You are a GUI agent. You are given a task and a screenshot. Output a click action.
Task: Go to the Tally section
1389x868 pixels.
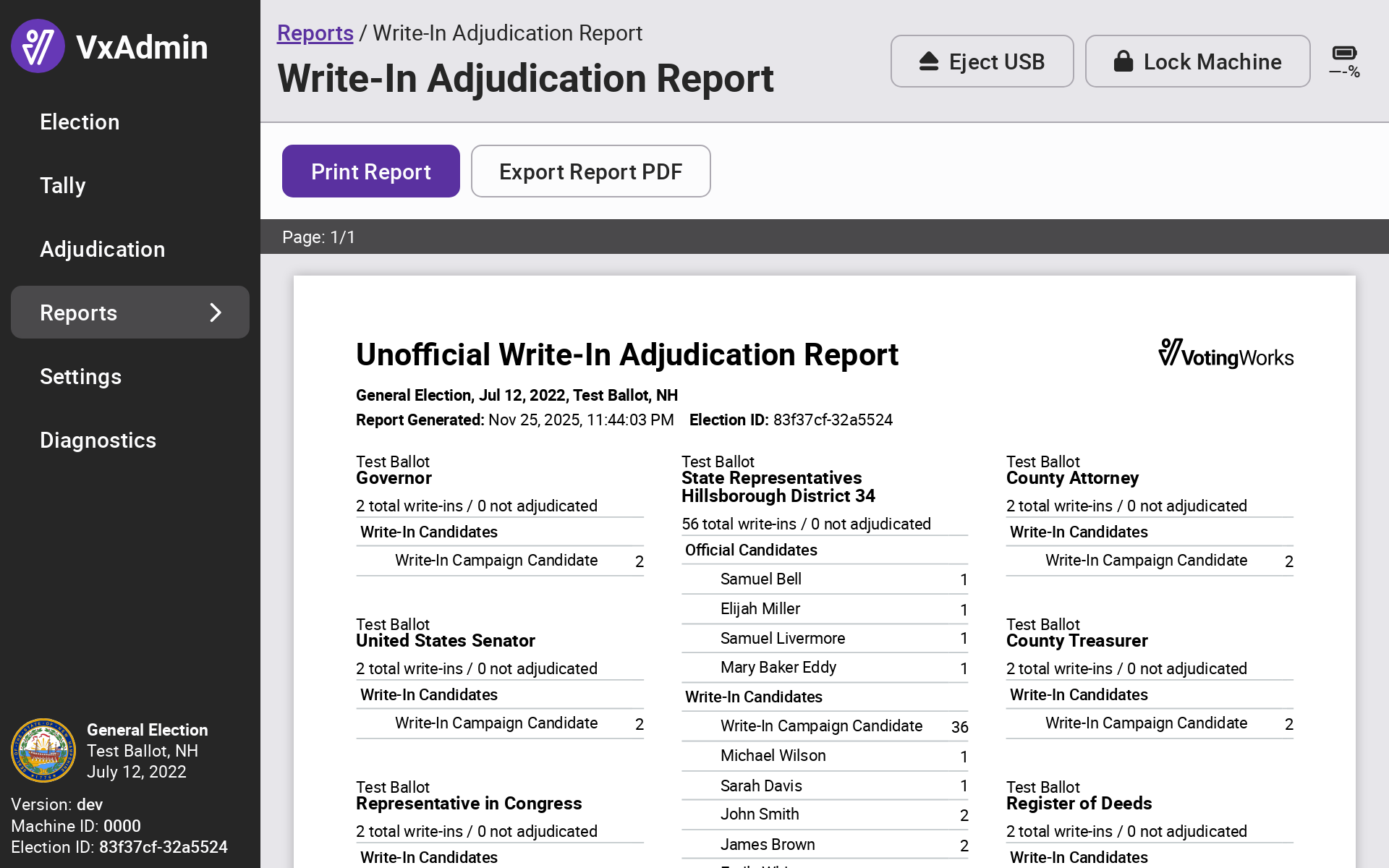(x=63, y=185)
